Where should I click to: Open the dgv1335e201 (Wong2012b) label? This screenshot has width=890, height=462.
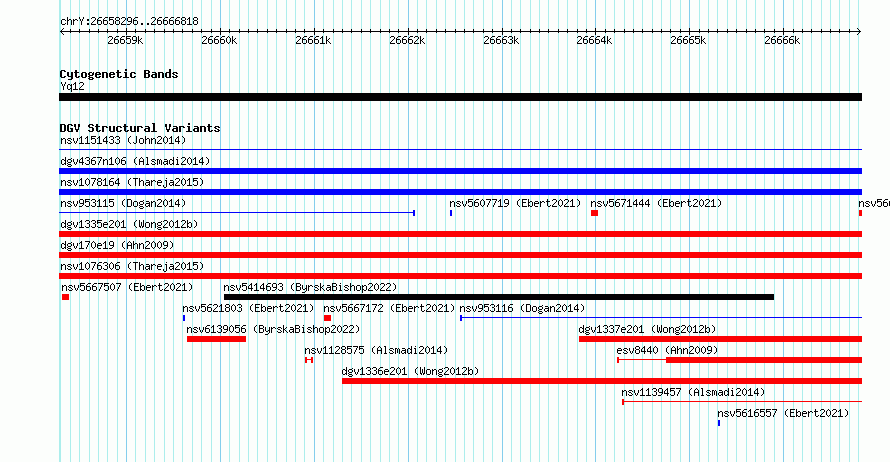[129, 224]
